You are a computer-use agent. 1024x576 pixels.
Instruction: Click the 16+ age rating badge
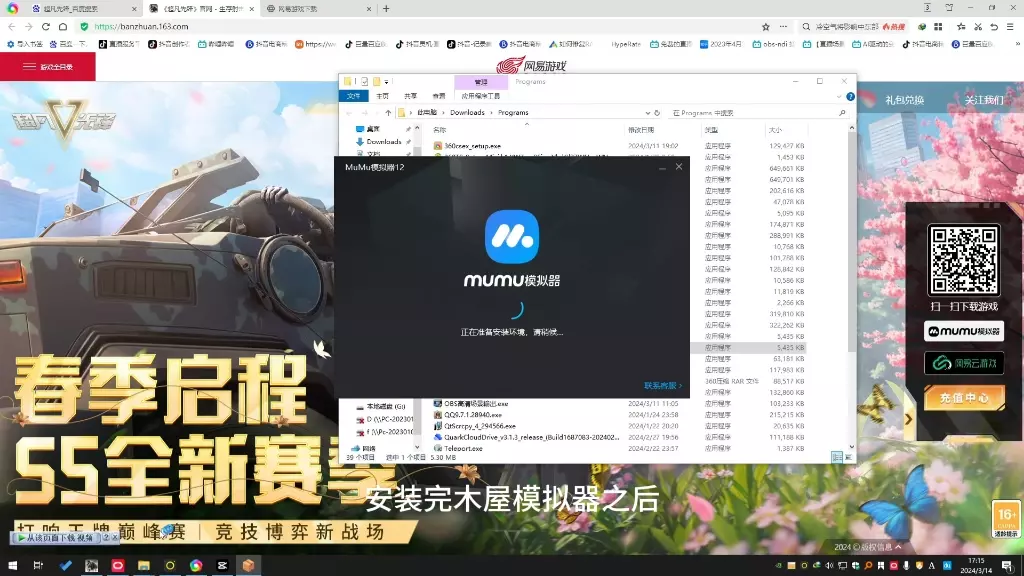[x=1006, y=519]
